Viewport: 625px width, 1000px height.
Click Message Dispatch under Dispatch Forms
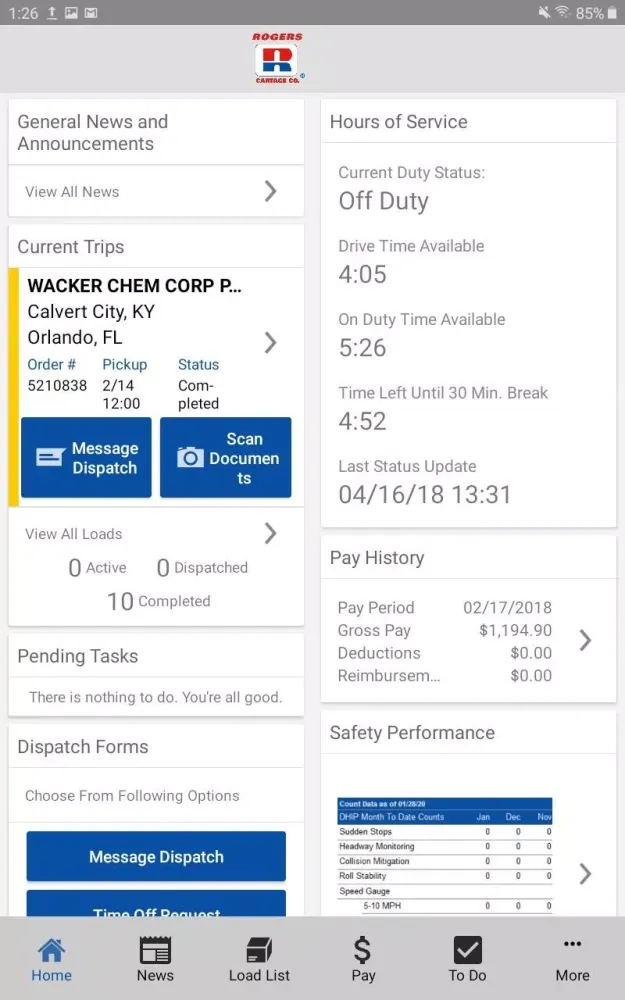156,857
